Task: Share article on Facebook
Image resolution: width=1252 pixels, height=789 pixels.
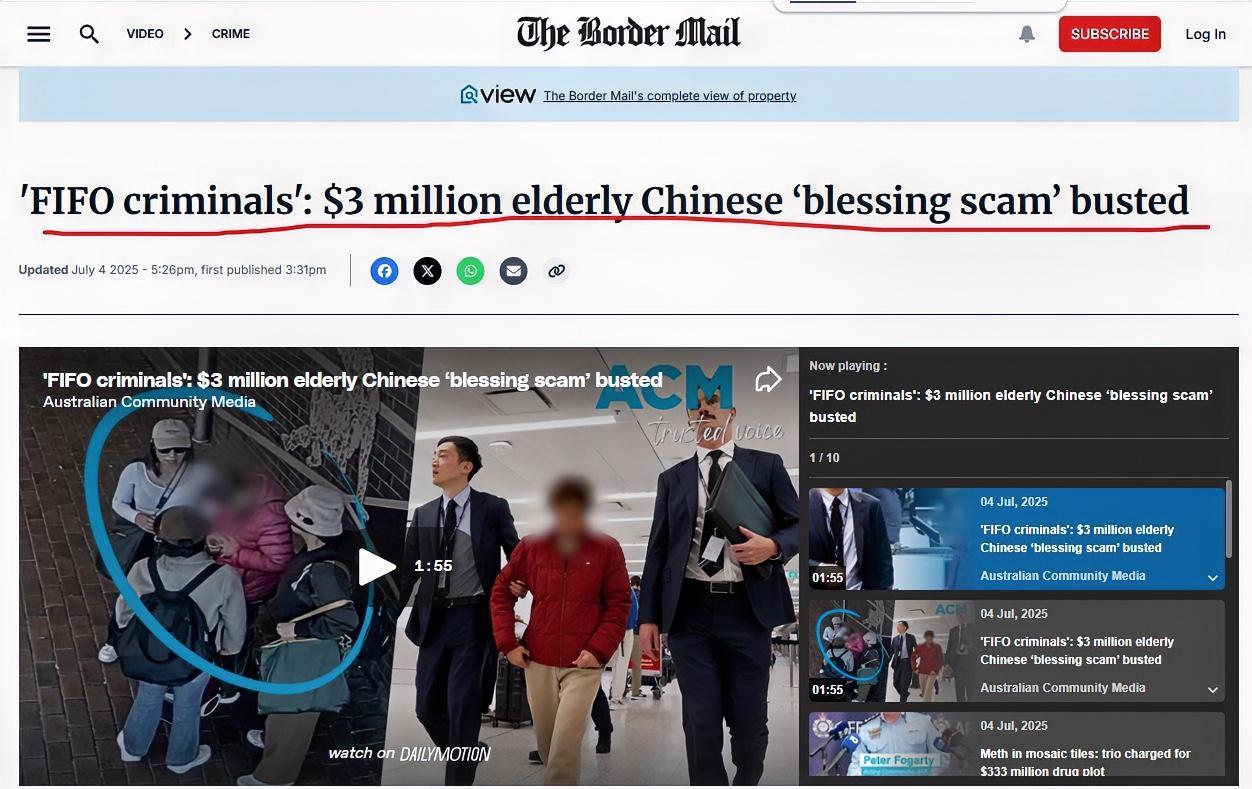Action: pos(384,271)
